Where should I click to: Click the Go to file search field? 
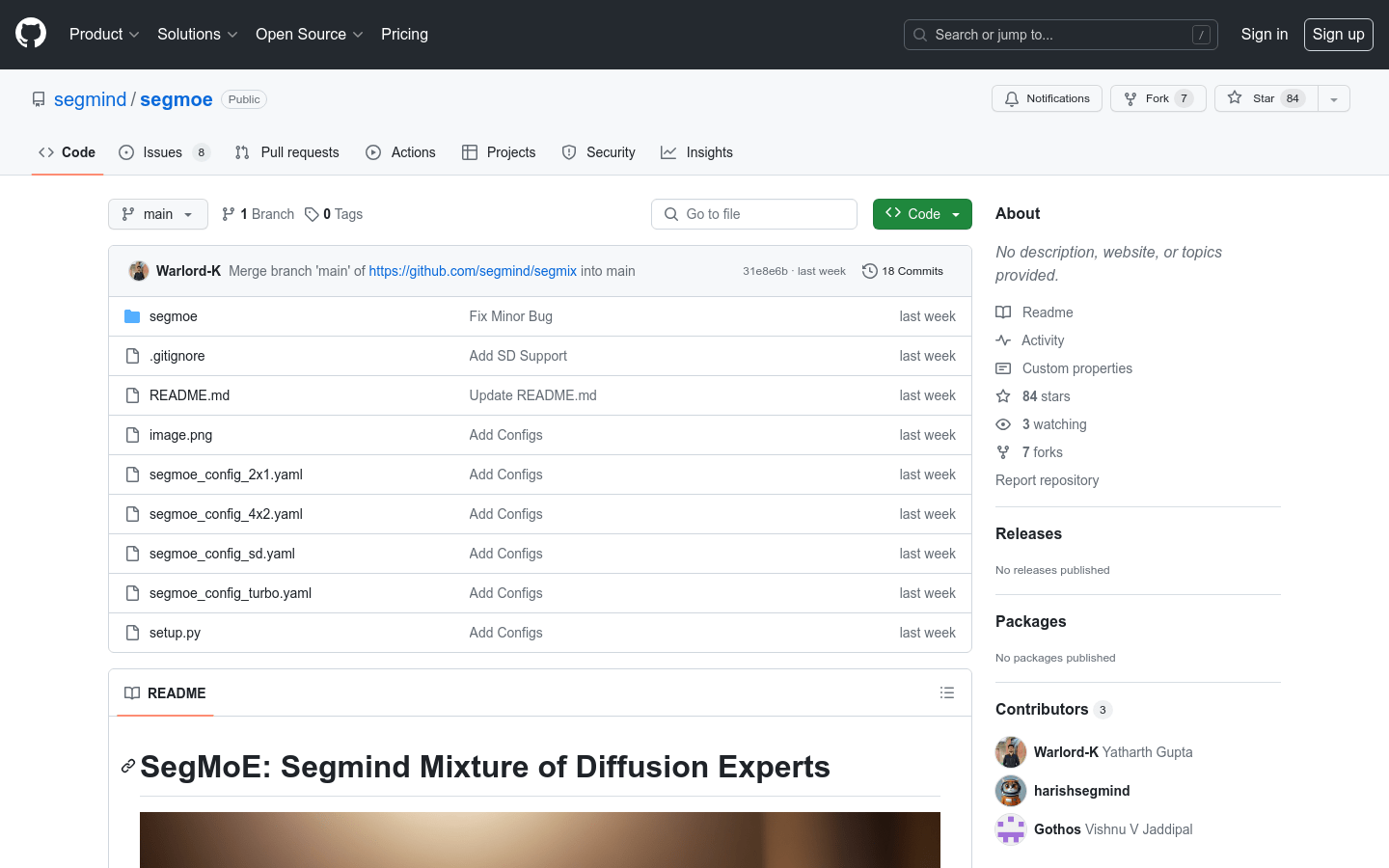point(754,214)
